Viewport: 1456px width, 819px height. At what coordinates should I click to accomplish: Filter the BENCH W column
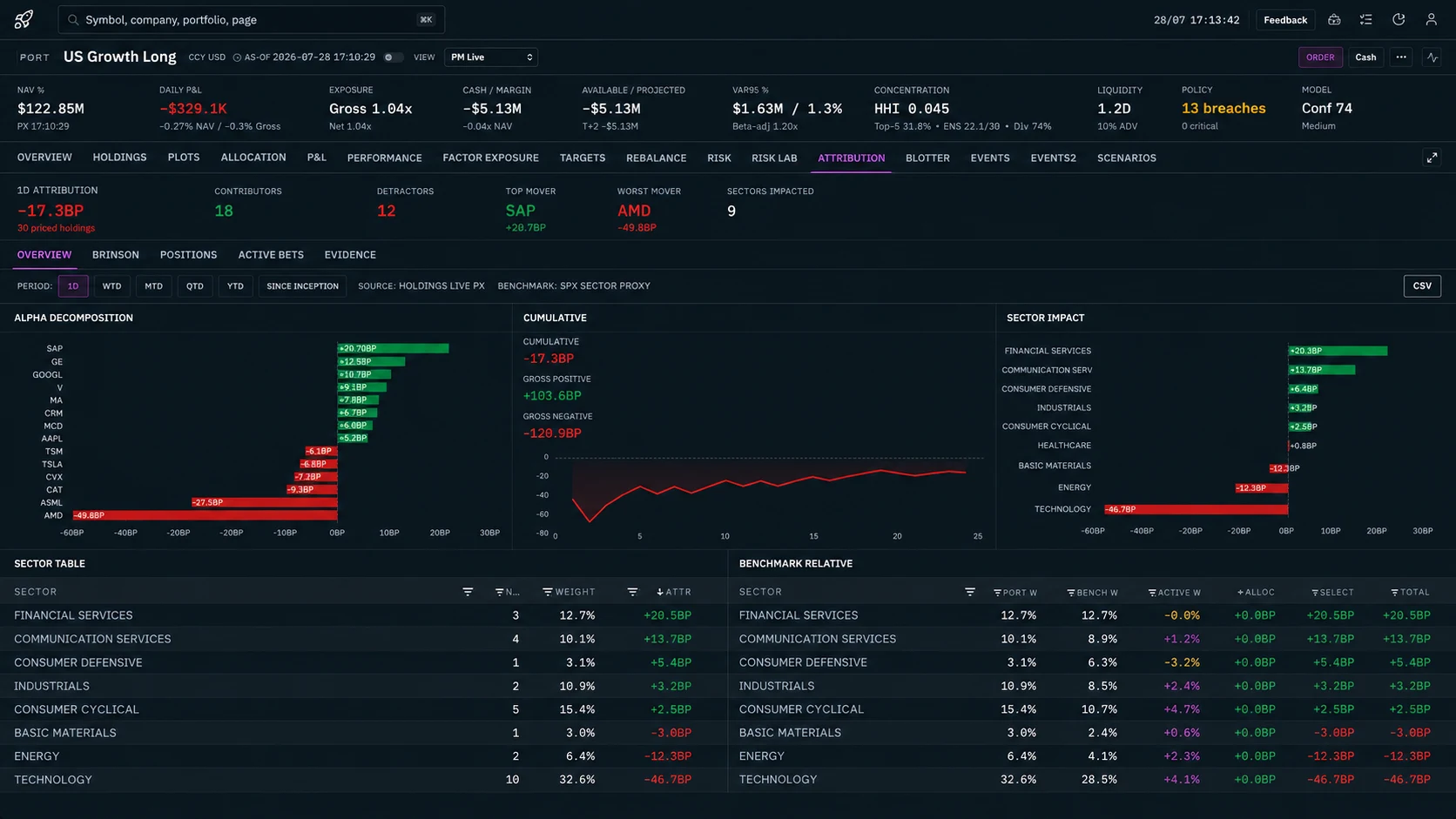[1071, 593]
